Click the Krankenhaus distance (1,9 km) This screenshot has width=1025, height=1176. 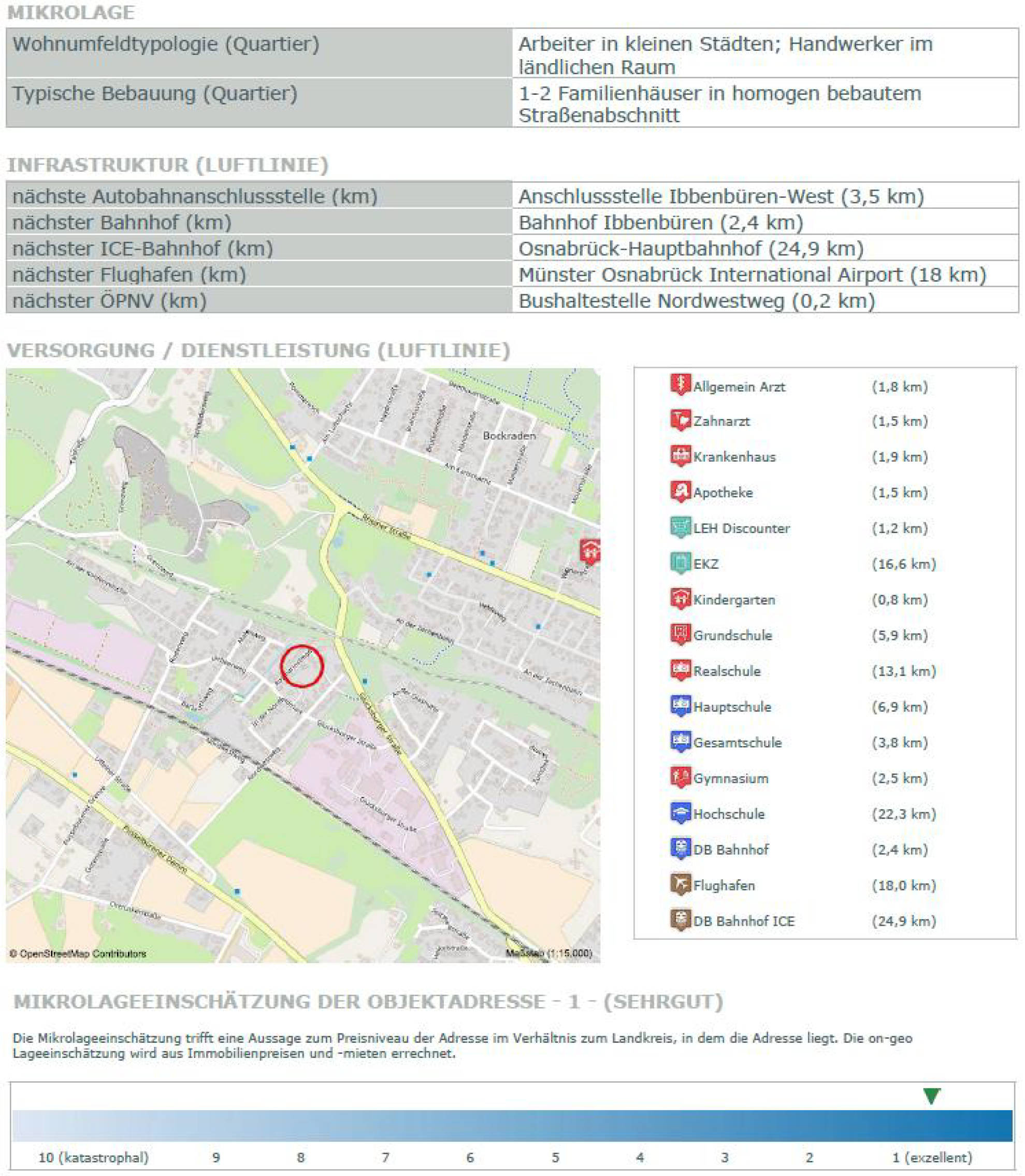(x=900, y=457)
